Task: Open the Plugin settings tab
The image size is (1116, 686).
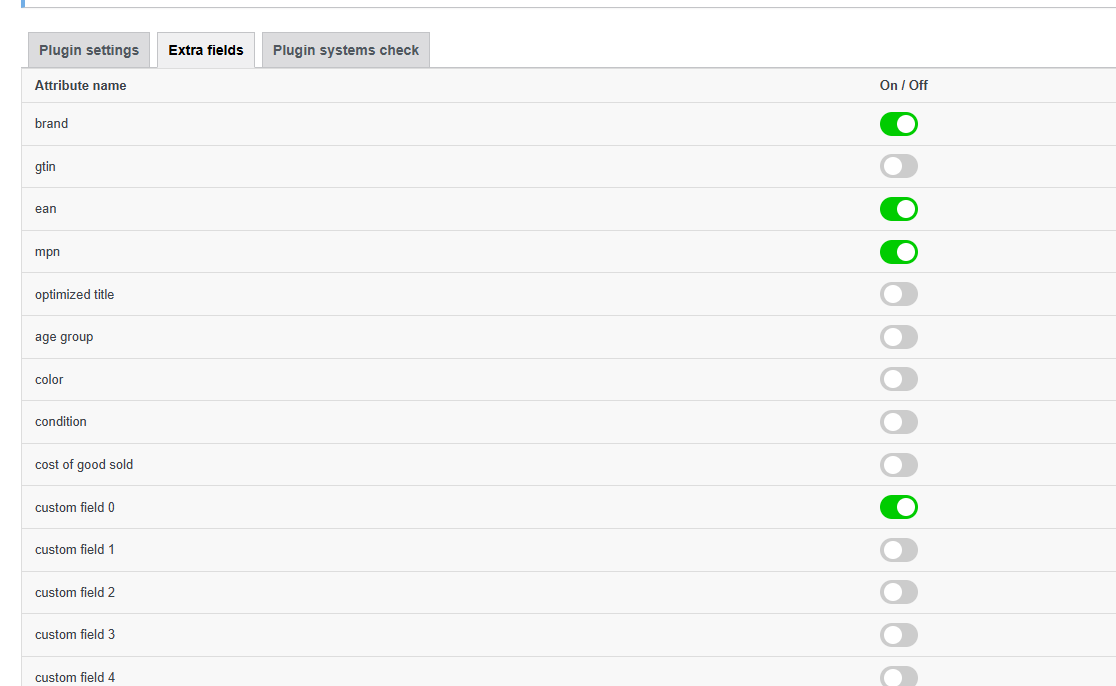Action: click(x=89, y=51)
